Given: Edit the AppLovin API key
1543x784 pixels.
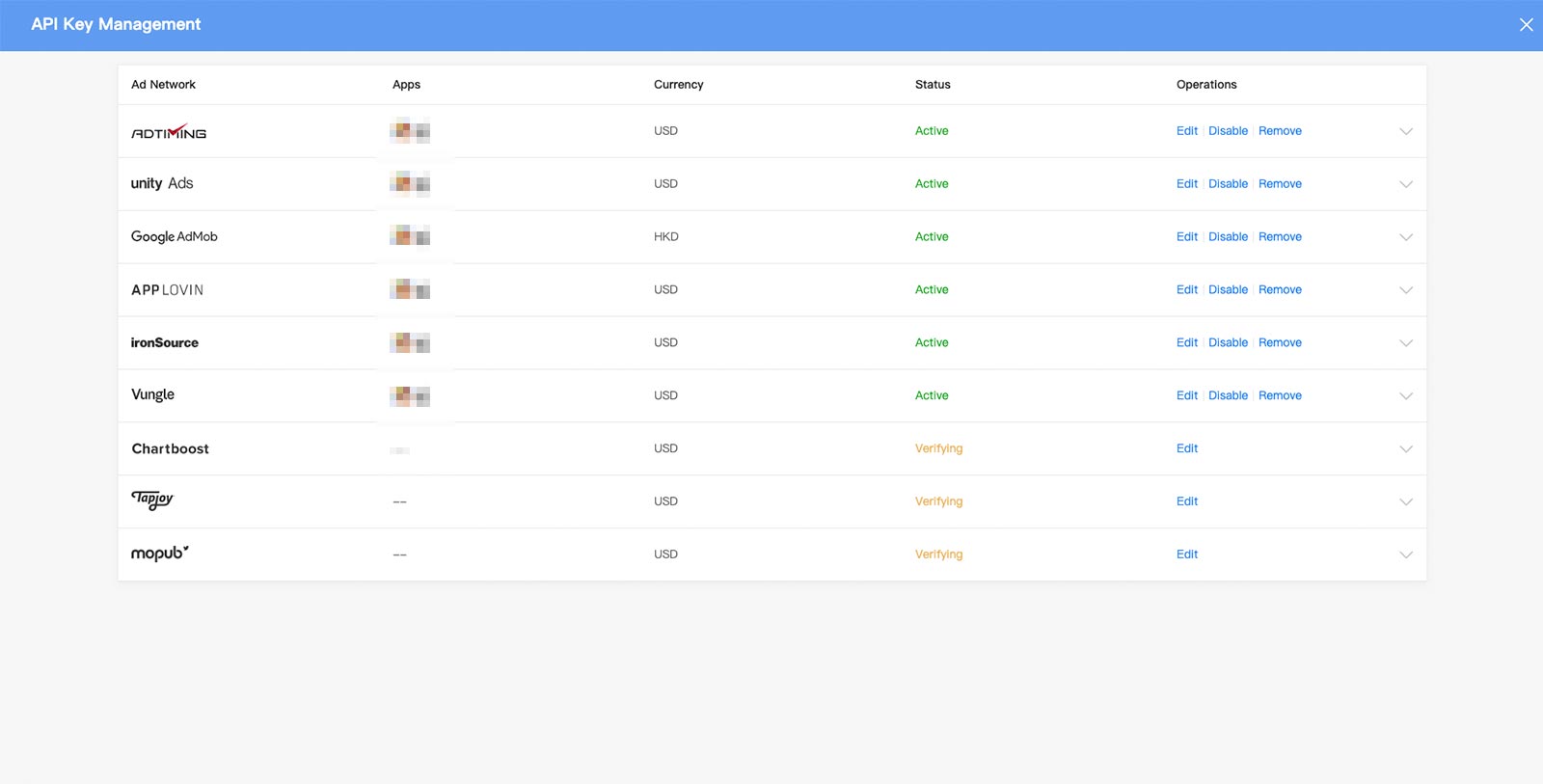Looking at the screenshot, I should coord(1187,290).
